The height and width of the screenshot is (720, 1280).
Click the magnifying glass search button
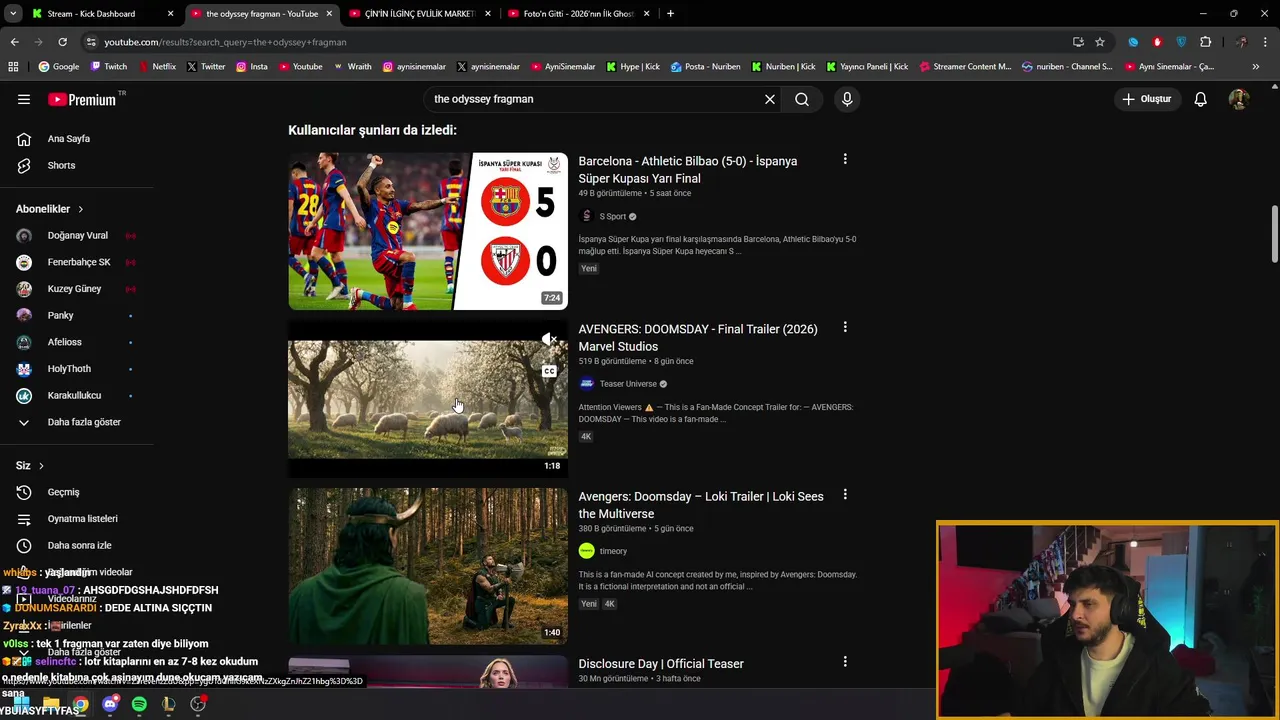(x=802, y=99)
